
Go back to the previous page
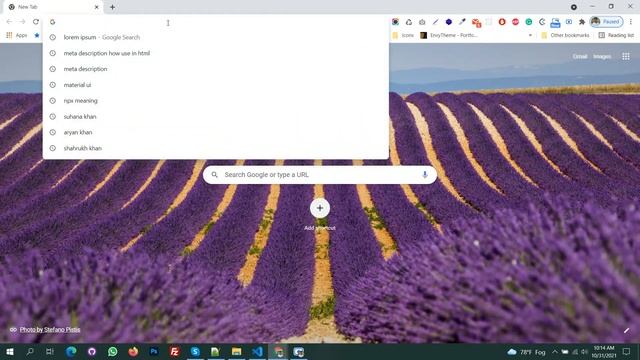(x=9, y=22)
